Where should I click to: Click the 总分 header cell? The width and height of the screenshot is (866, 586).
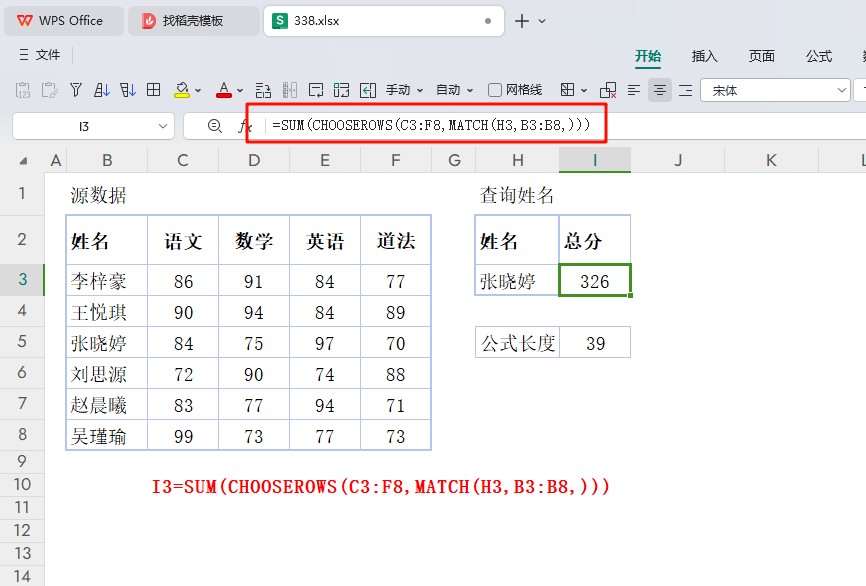point(595,240)
